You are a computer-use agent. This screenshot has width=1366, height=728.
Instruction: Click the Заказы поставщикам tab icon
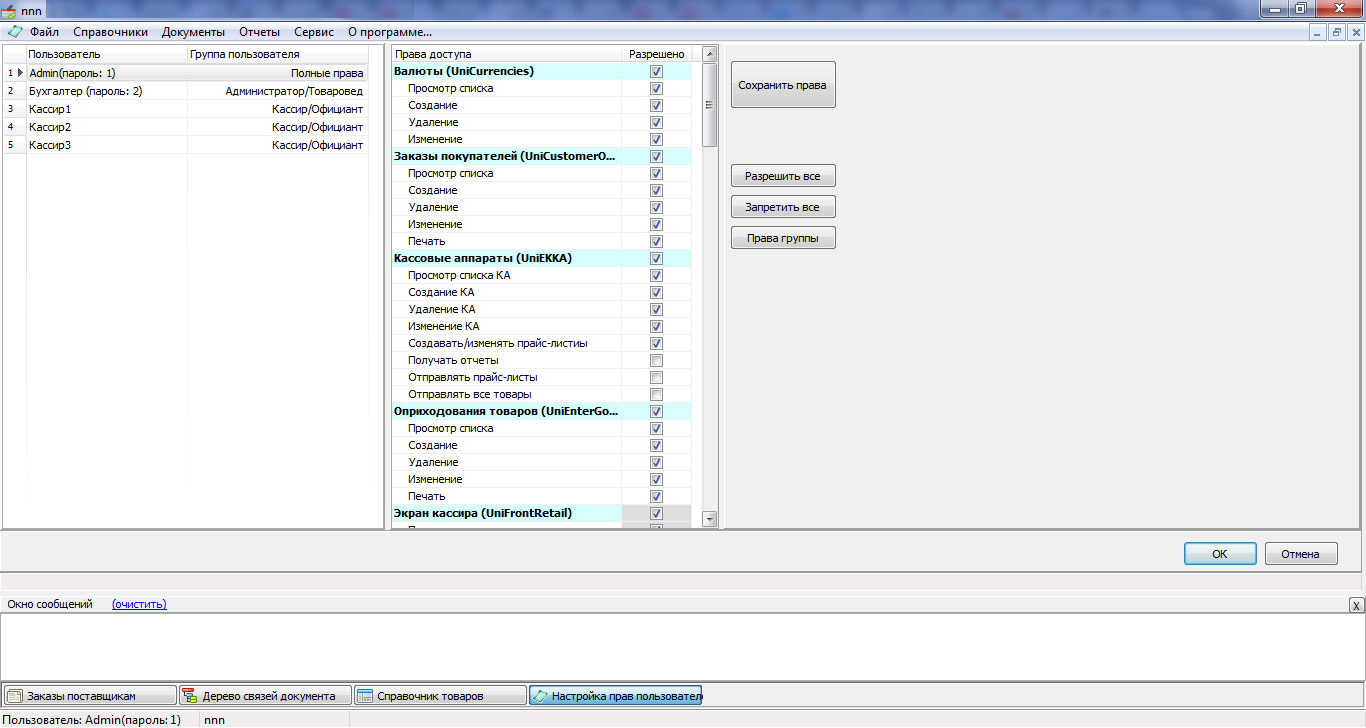click(15, 695)
